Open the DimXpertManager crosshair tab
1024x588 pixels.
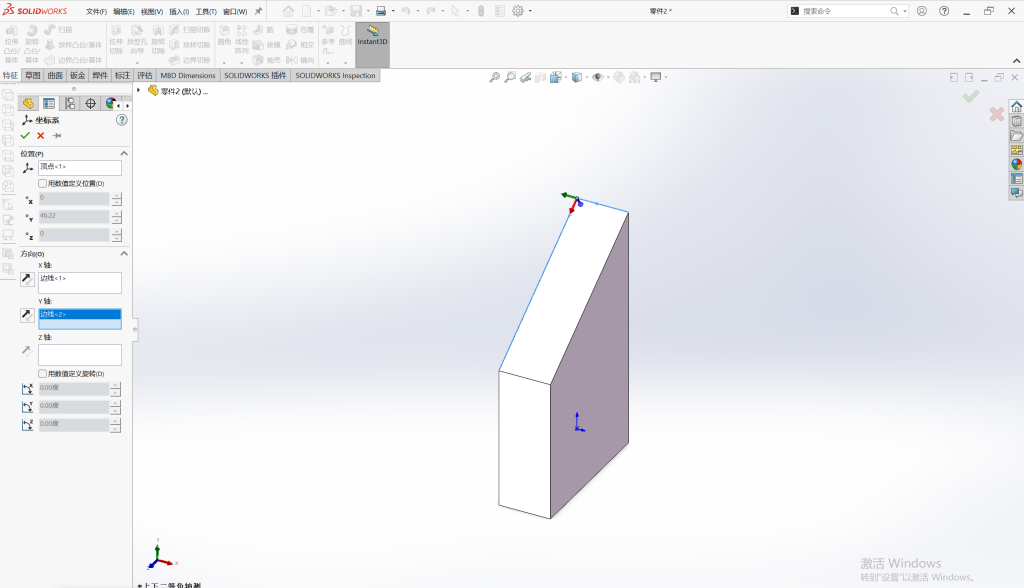(x=90, y=103)
